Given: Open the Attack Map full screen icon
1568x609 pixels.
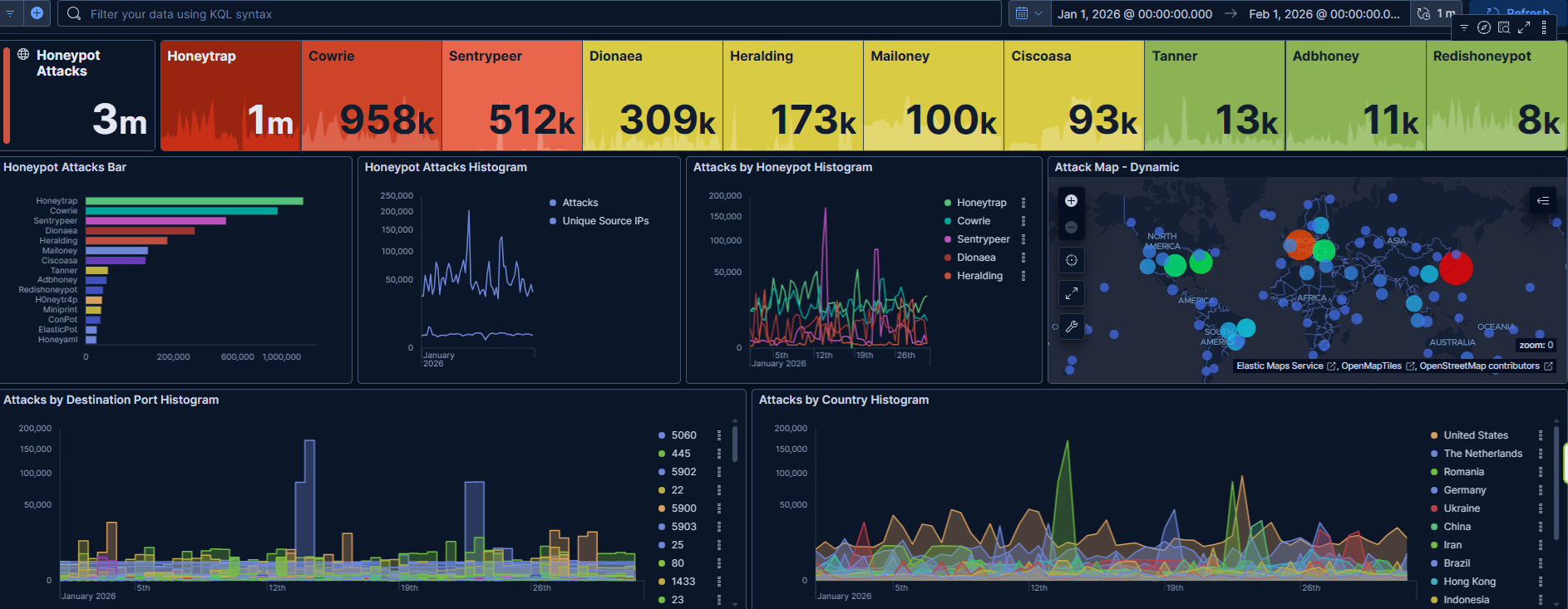Looking at the screenshot, I should pos(1071,292).
